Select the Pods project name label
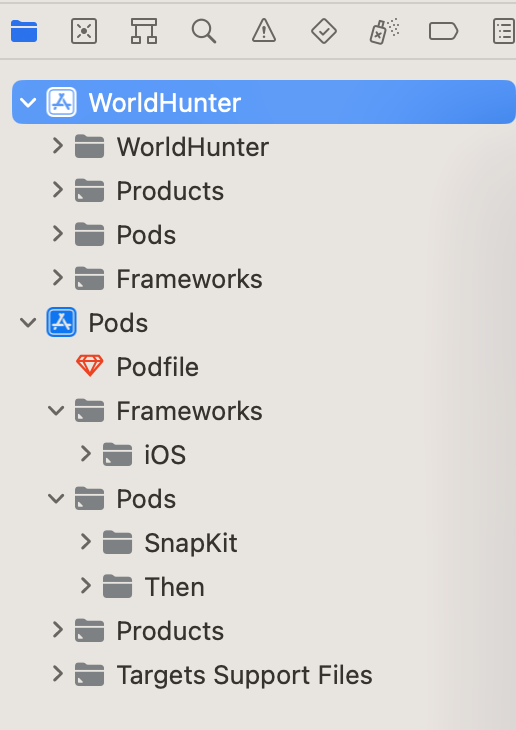Viewport: 516px width, 730px height. 118,323
